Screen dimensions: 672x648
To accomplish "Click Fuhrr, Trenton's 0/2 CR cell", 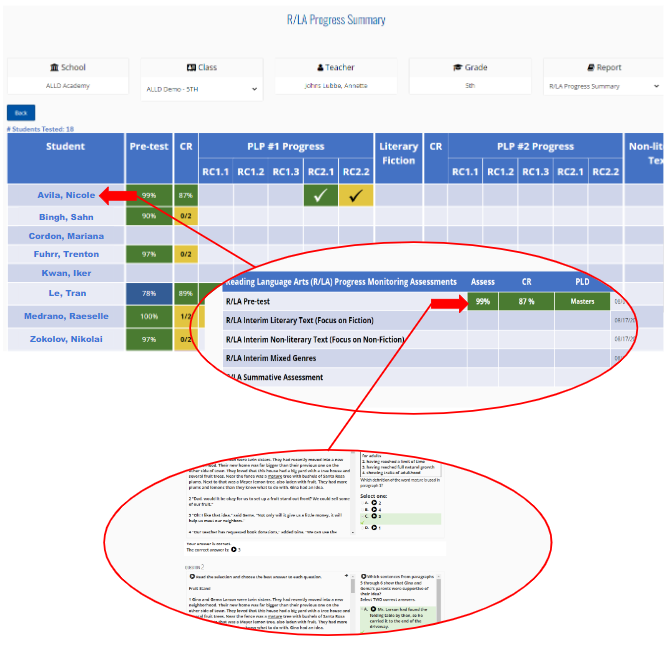I will [x=185, y=255].
